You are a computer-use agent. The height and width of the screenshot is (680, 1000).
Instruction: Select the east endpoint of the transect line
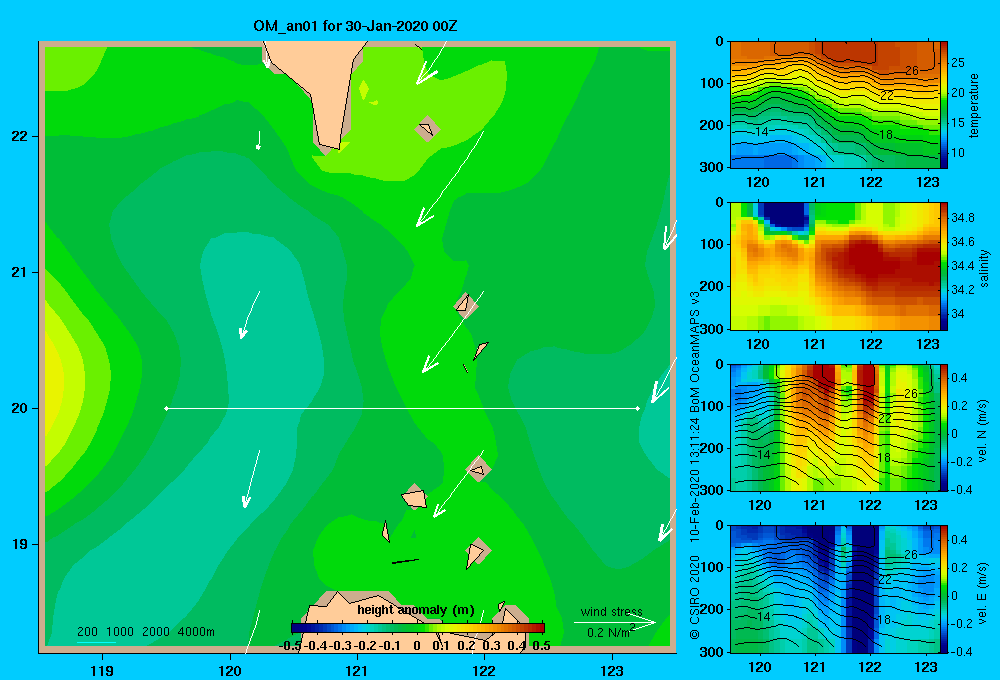click(638, 408)
